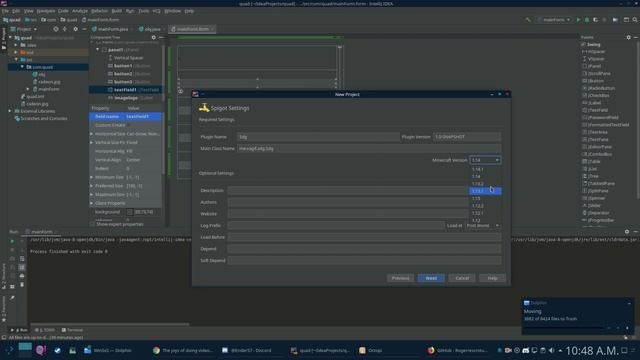640x360 pixels.
Task: Pick JTable from the Palette
Action: [x=591, y=162]
